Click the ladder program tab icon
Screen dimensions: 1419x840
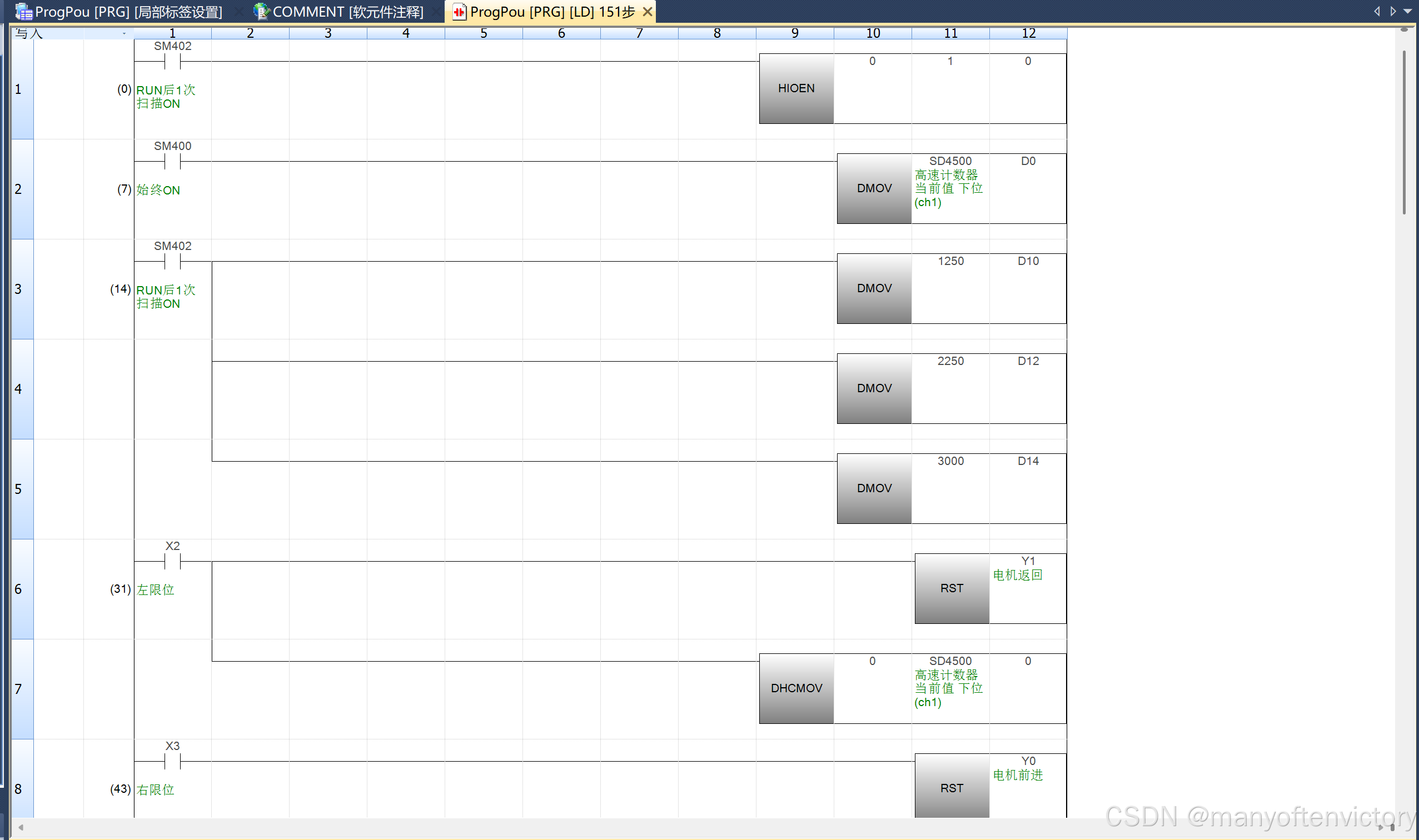[460, 11]
